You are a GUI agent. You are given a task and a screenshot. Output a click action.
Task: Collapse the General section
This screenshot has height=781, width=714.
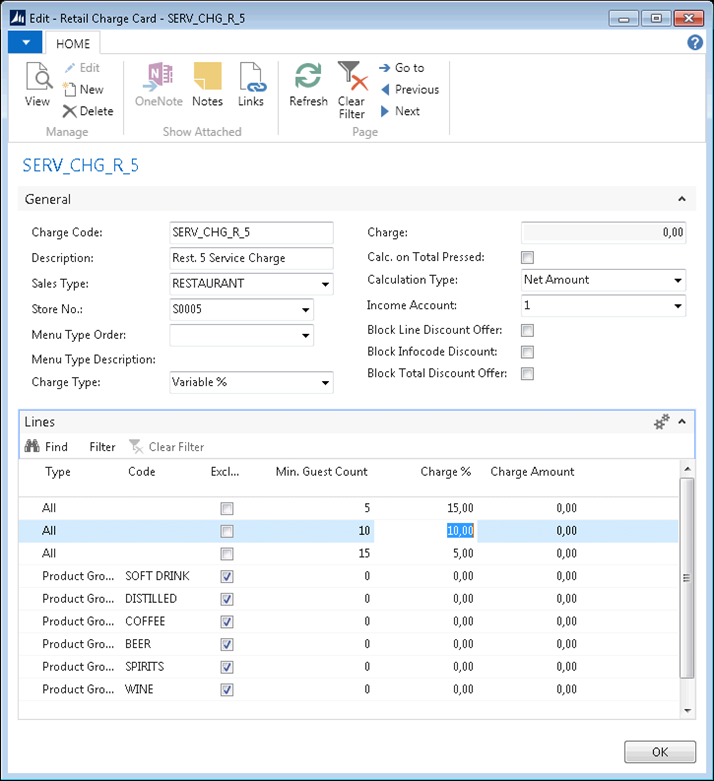(x=682, y=199)
